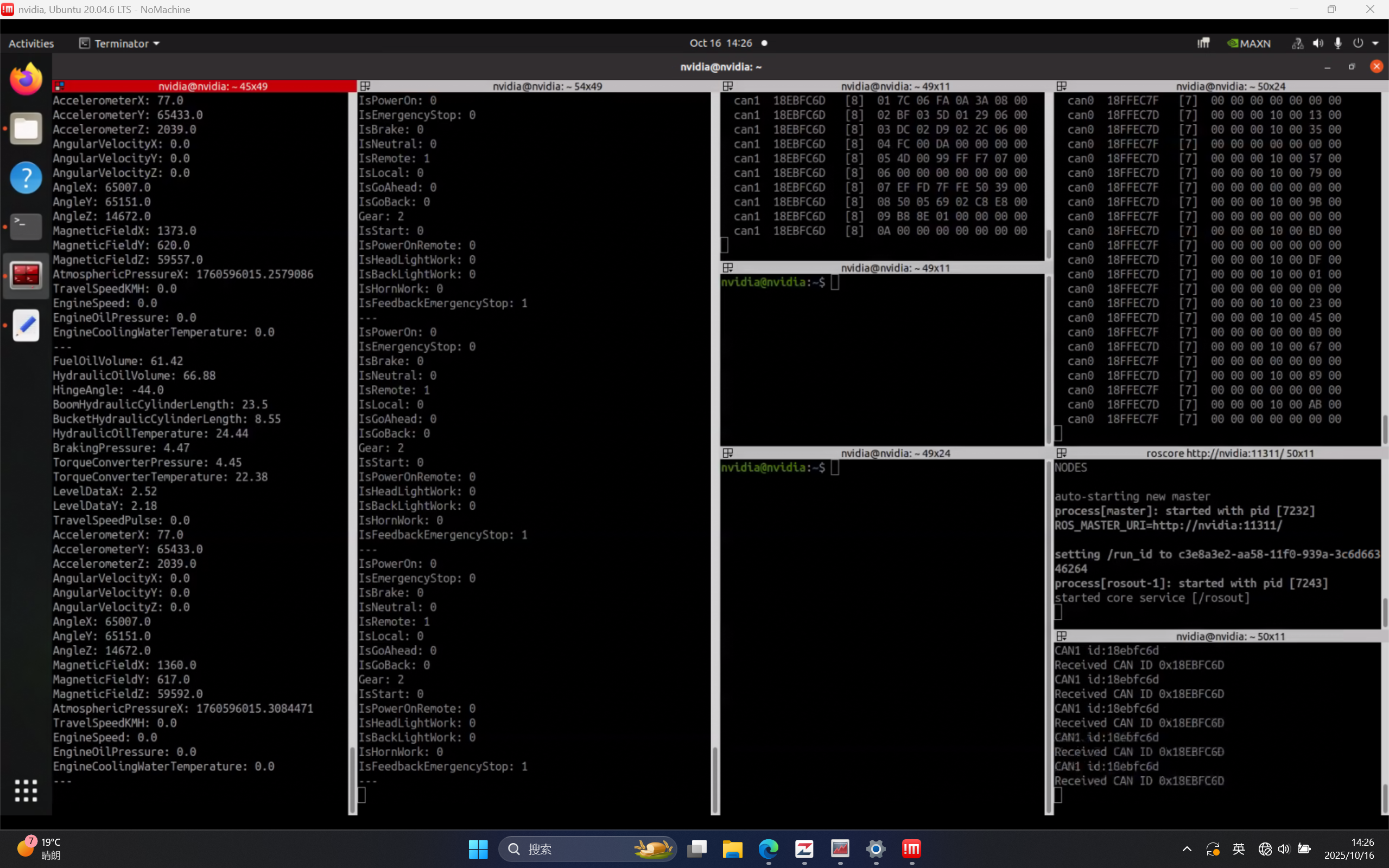Click the volume icon in top bar
This screenshot has height=868, width=1389.
pos(1318,43)
